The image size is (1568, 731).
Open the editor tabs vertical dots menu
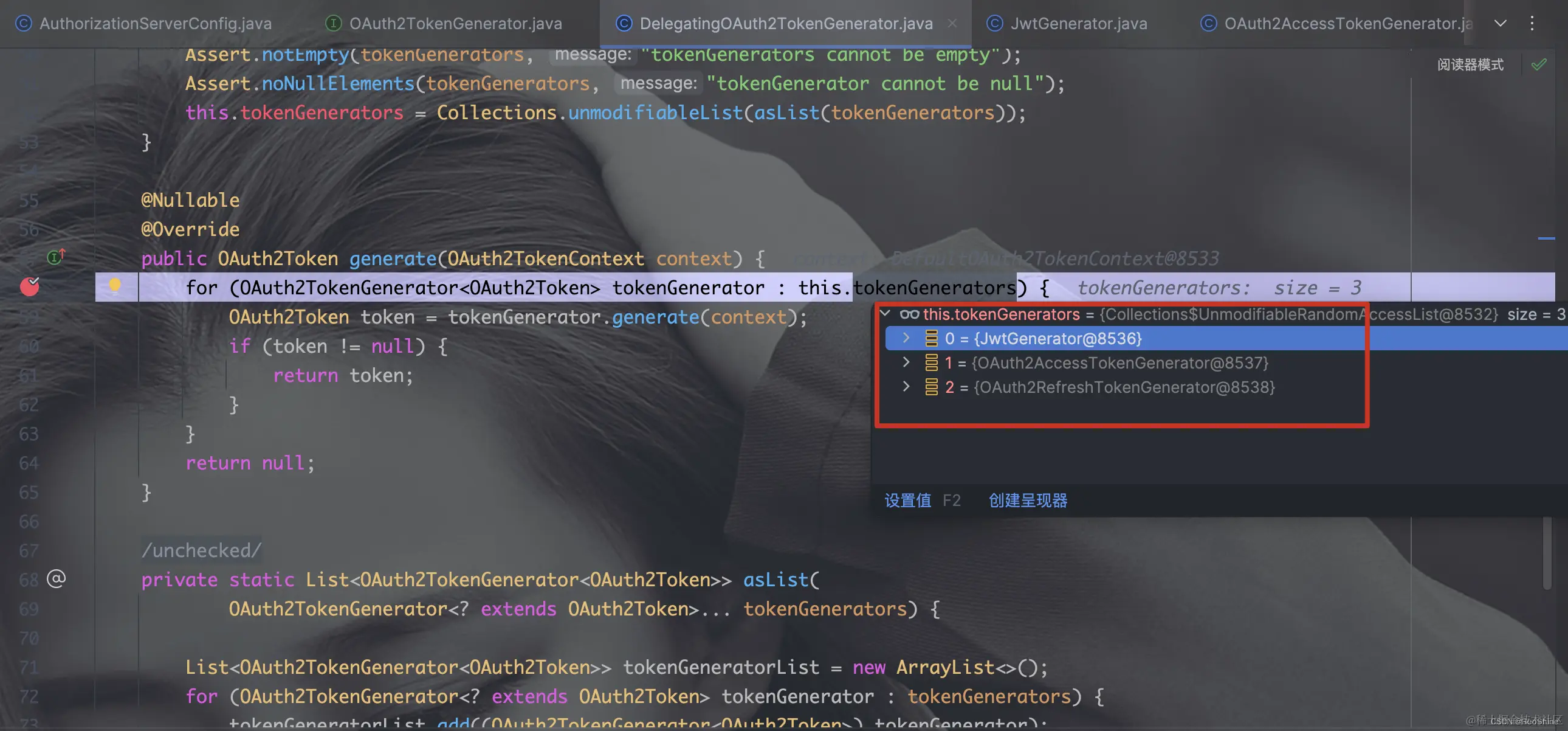coord(1532,23)
